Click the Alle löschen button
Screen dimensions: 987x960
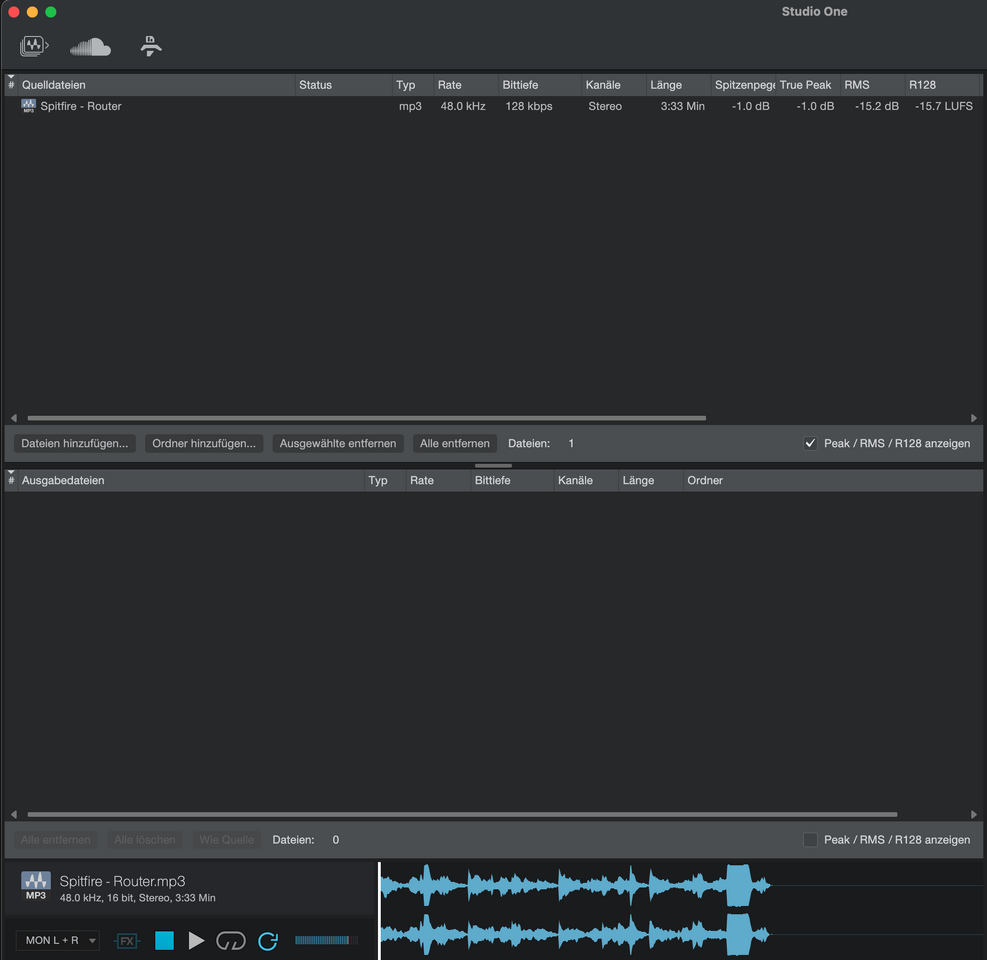[x=145, y=840]
